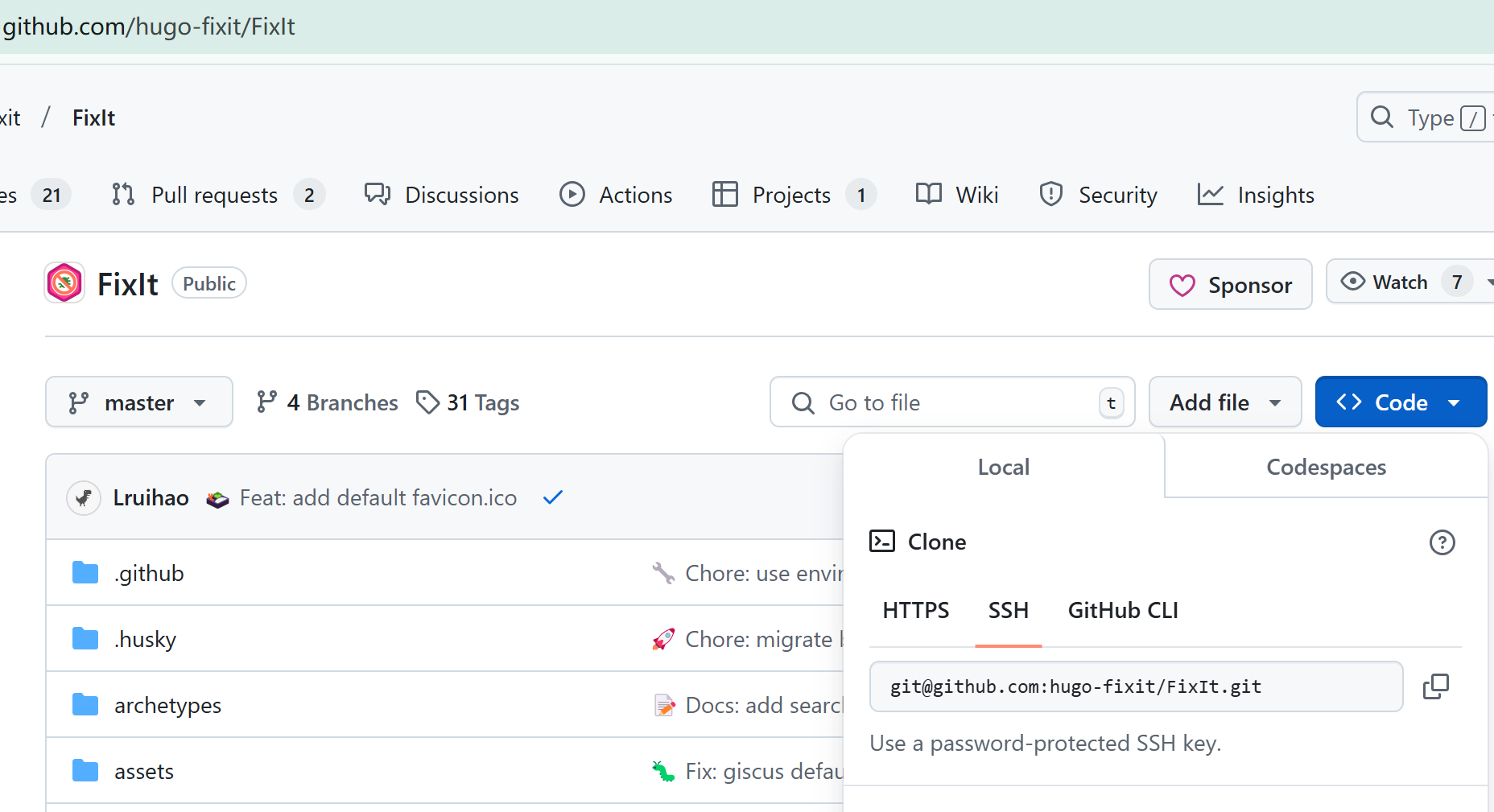Click the FixIt repository title

tap(128, 284)
